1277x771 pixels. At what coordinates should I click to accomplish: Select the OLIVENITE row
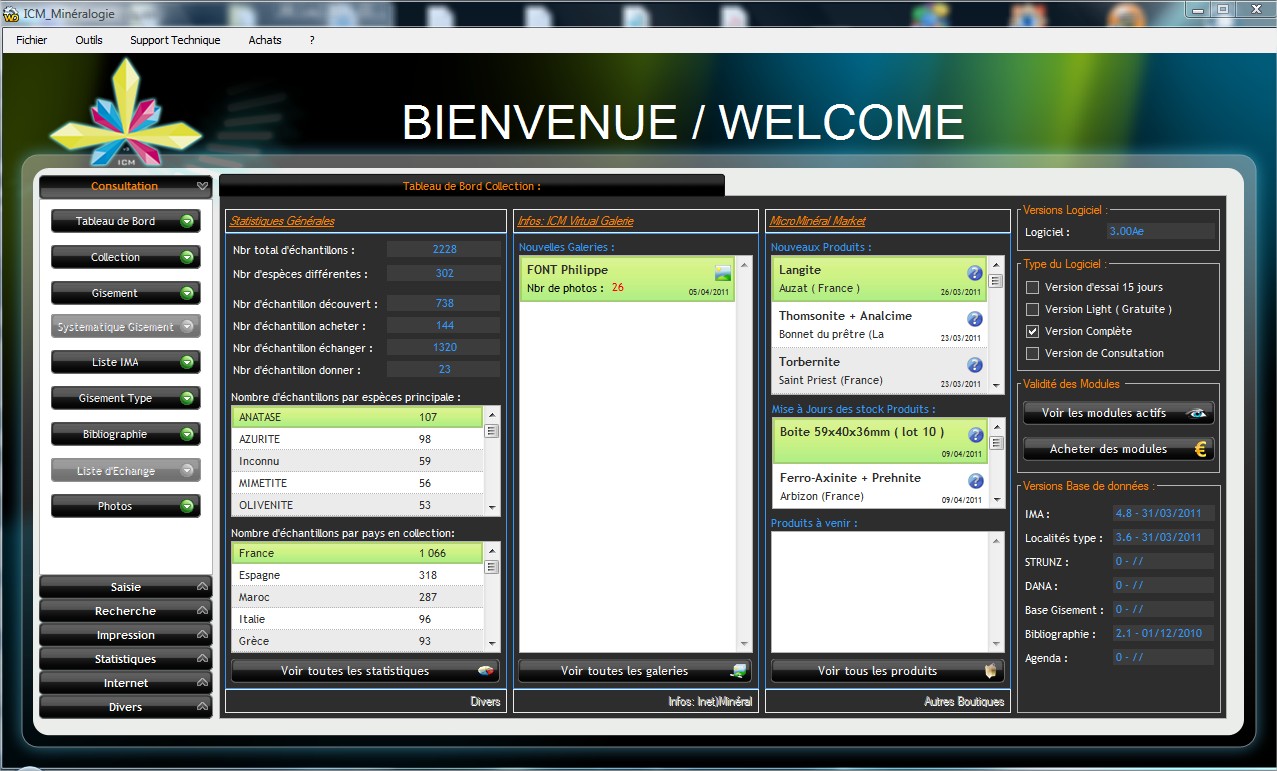357,505
